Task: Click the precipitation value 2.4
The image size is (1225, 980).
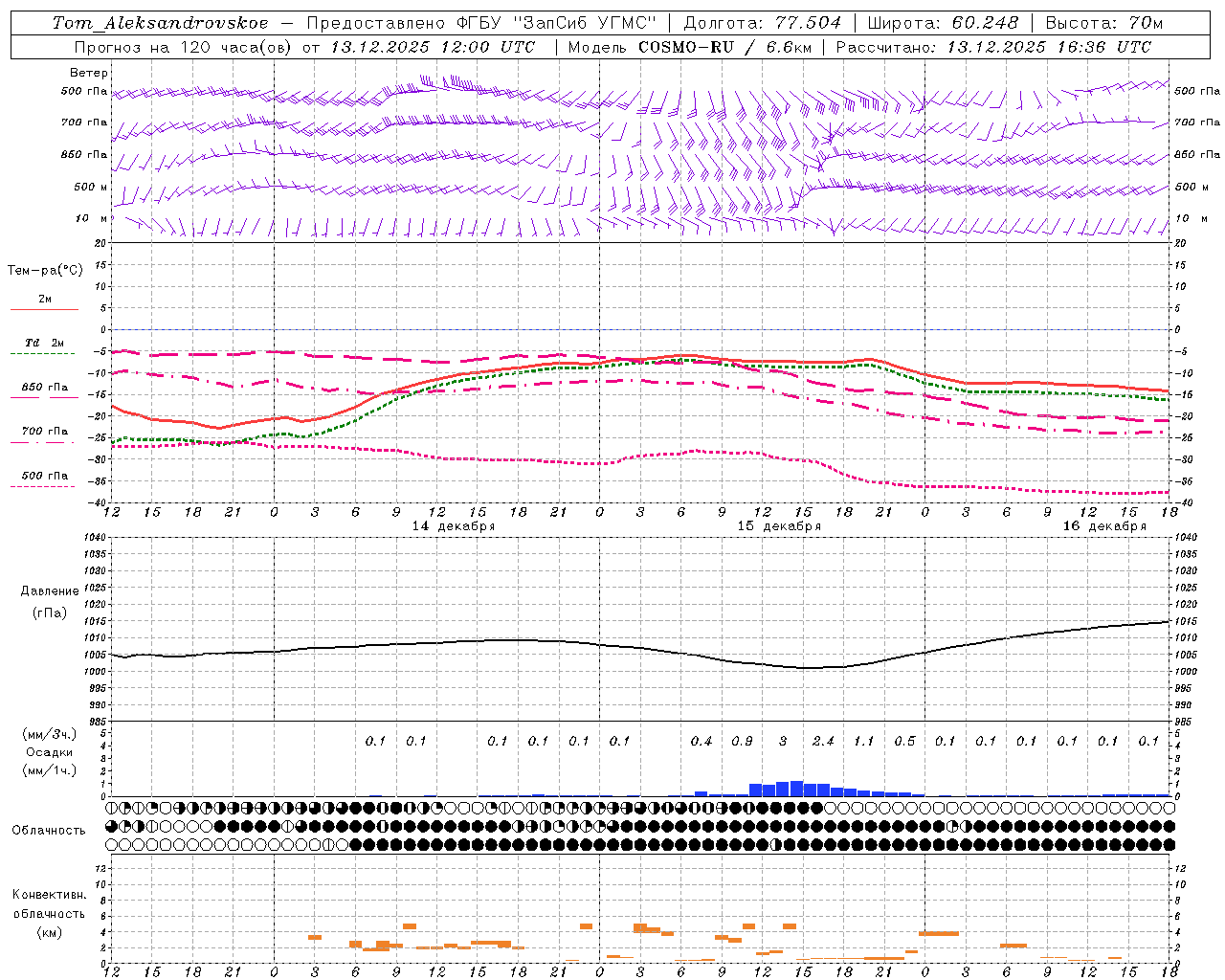Action: (823, 741)
